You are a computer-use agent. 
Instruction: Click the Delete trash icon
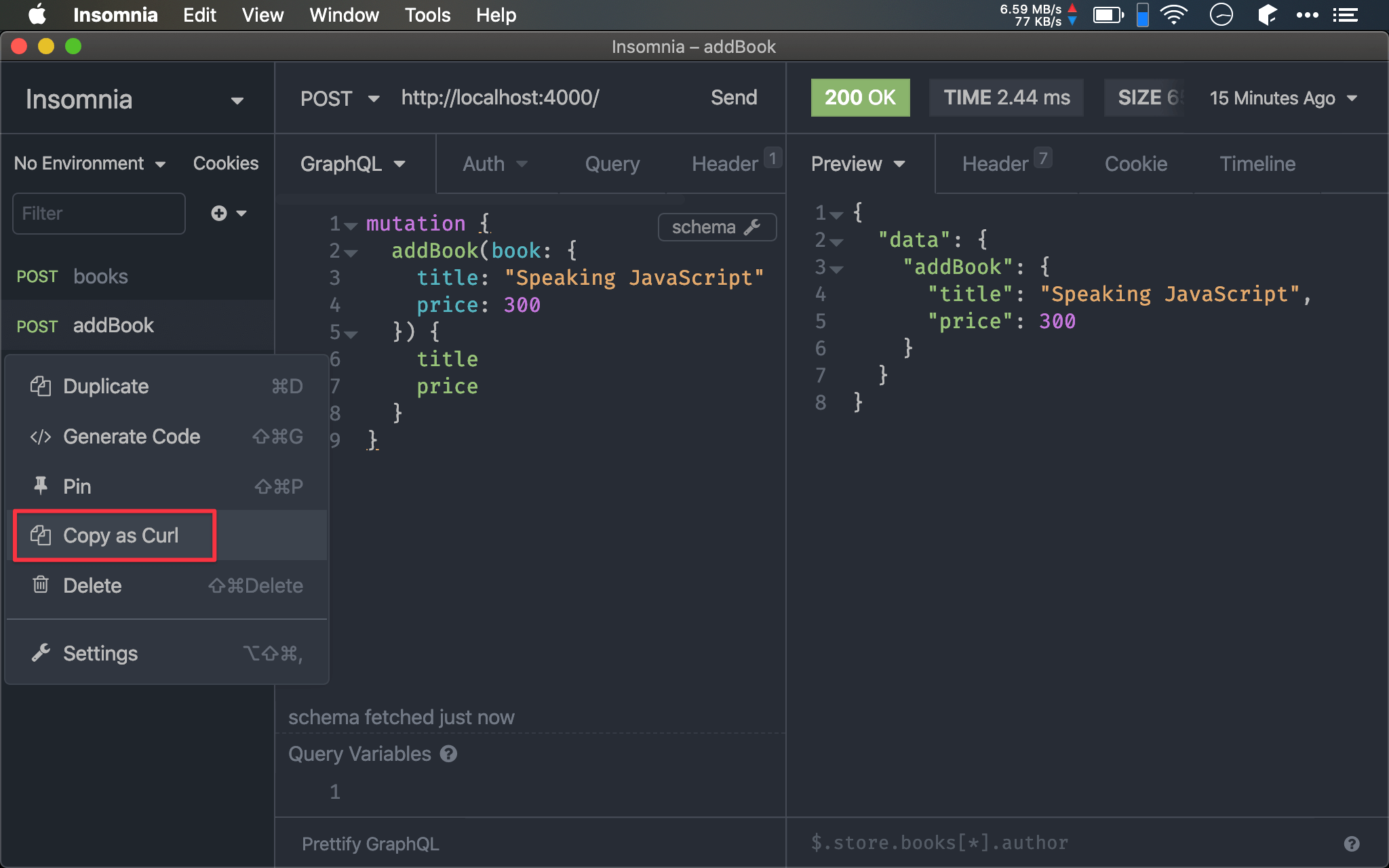point(41,585)
